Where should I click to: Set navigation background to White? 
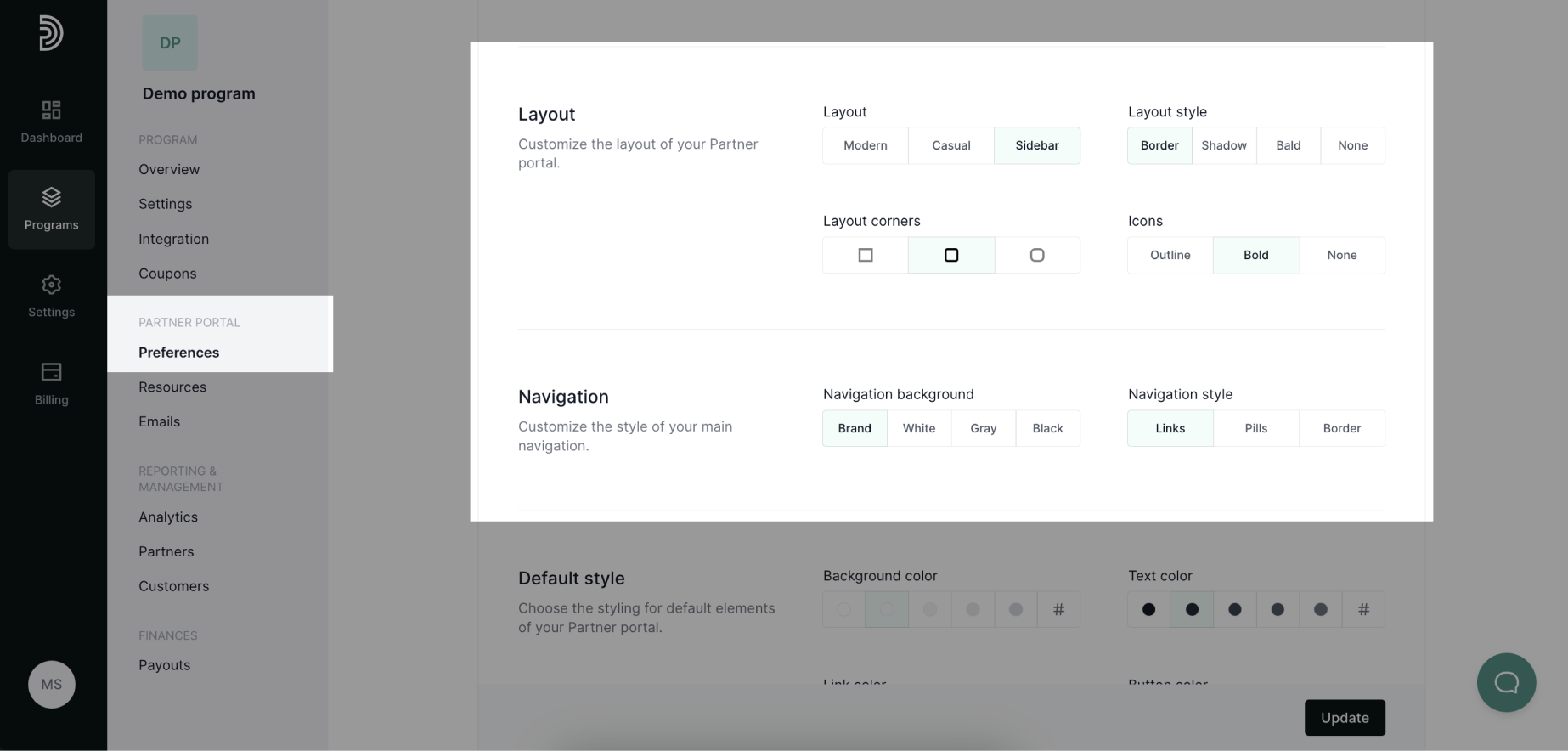[919, 428]
